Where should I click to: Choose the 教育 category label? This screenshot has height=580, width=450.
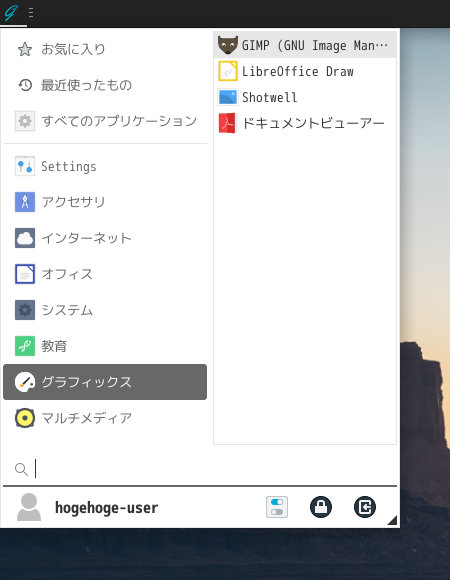click(54, 346)
